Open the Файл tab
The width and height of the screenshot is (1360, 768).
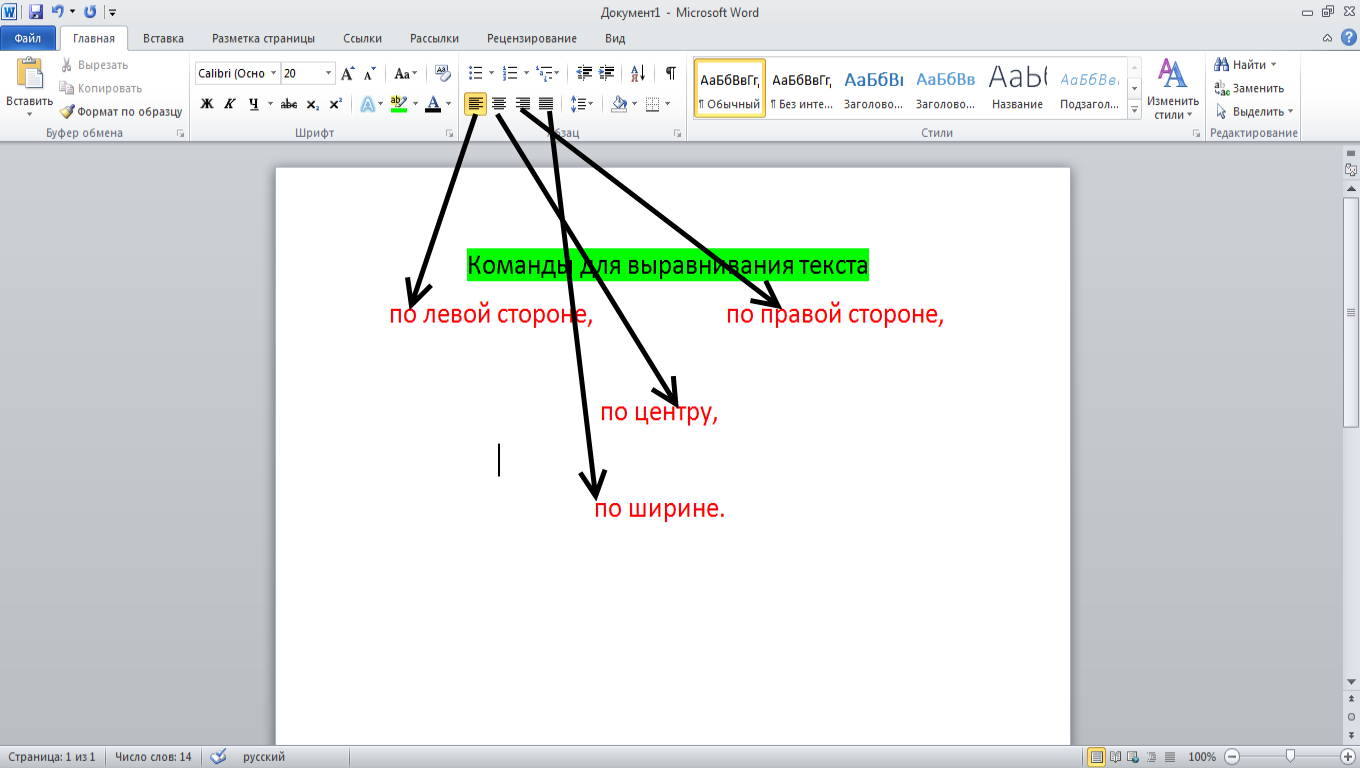(x=28, y=39)
